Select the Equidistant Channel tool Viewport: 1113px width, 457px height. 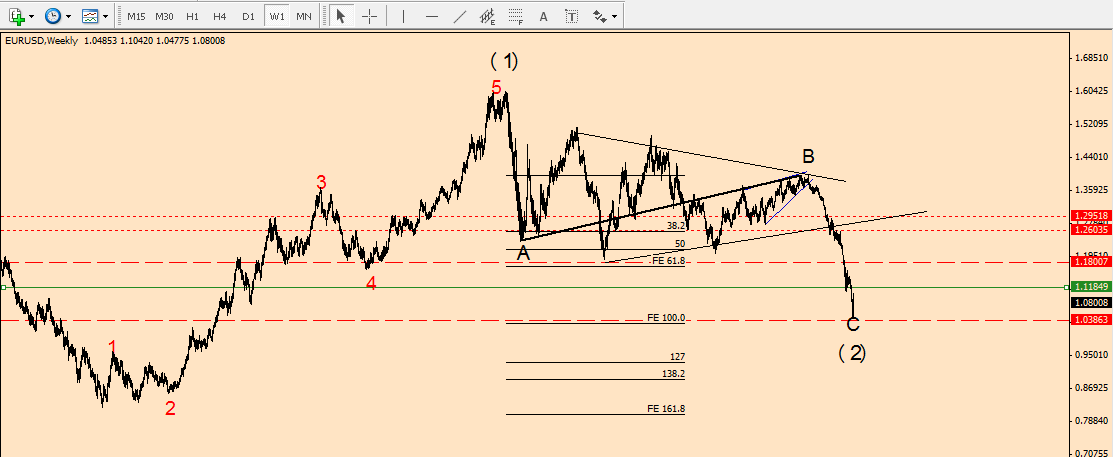click(488, 16)
